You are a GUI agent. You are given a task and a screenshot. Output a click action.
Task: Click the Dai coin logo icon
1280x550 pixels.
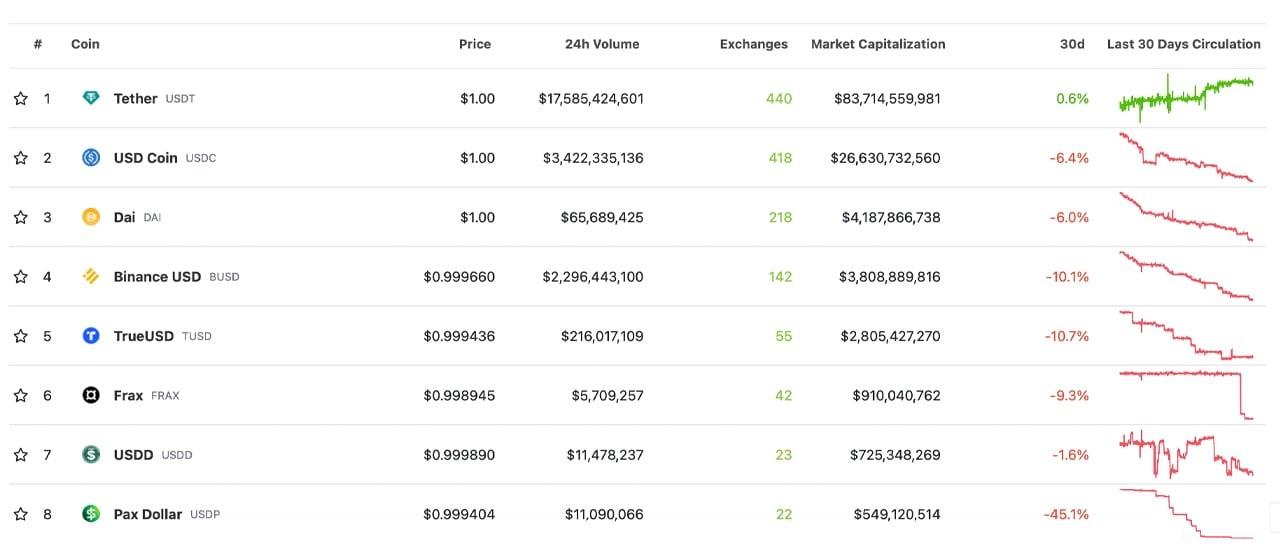91,217
